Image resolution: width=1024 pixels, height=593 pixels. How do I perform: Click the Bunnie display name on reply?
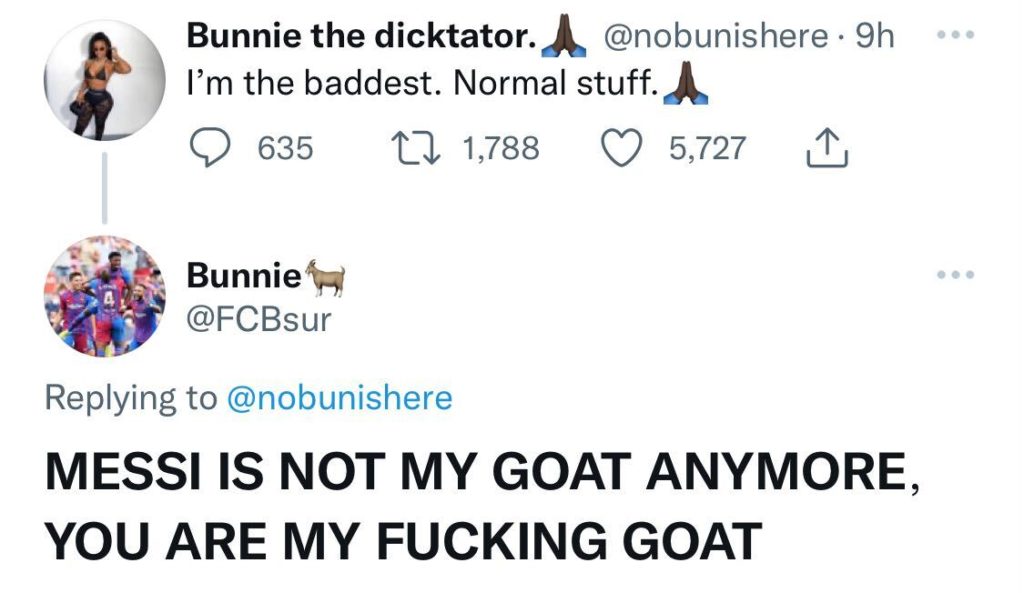coord(244,273)
